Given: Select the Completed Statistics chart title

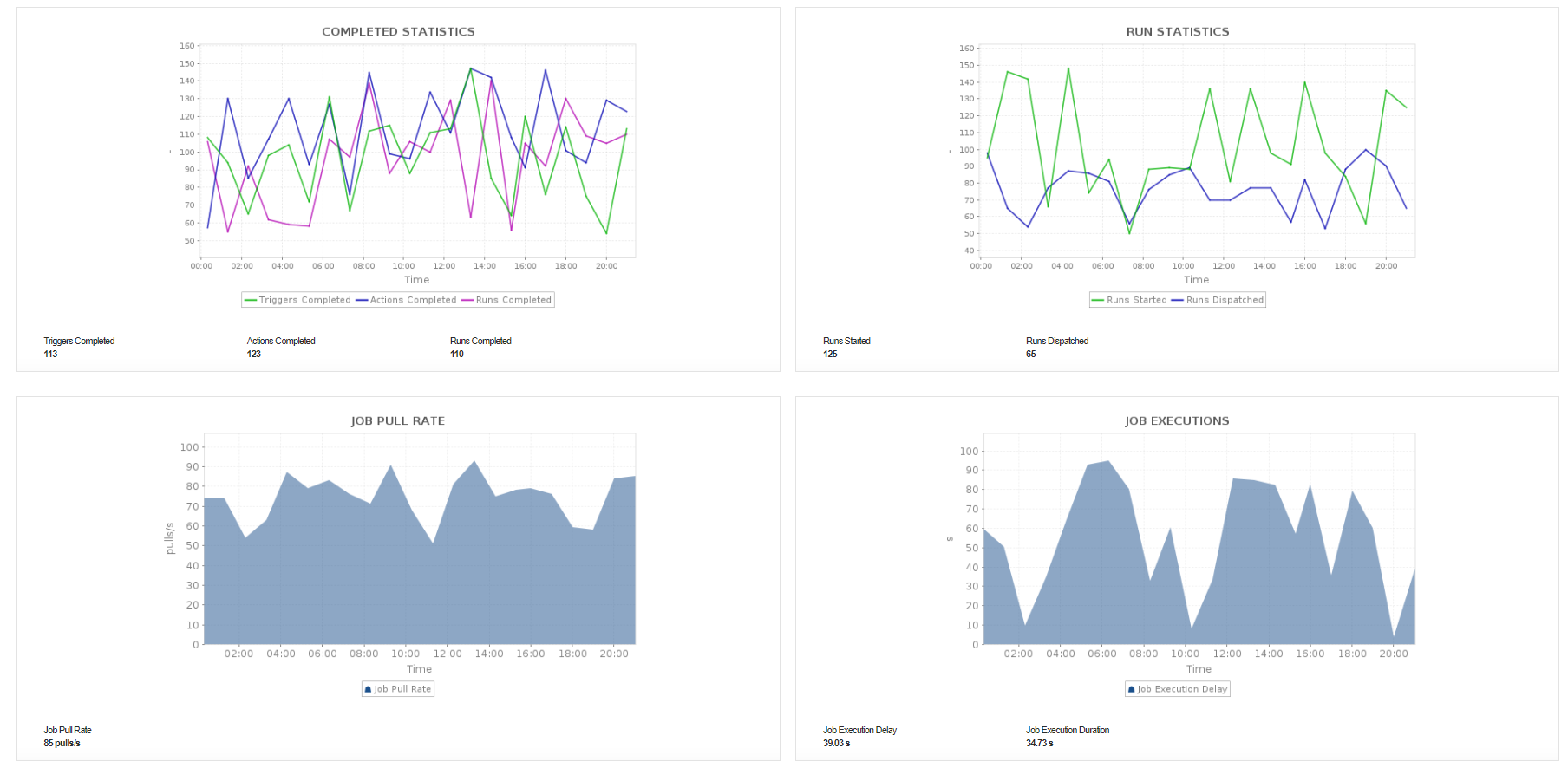Looking at the screenshot, I should pos(398,31).
